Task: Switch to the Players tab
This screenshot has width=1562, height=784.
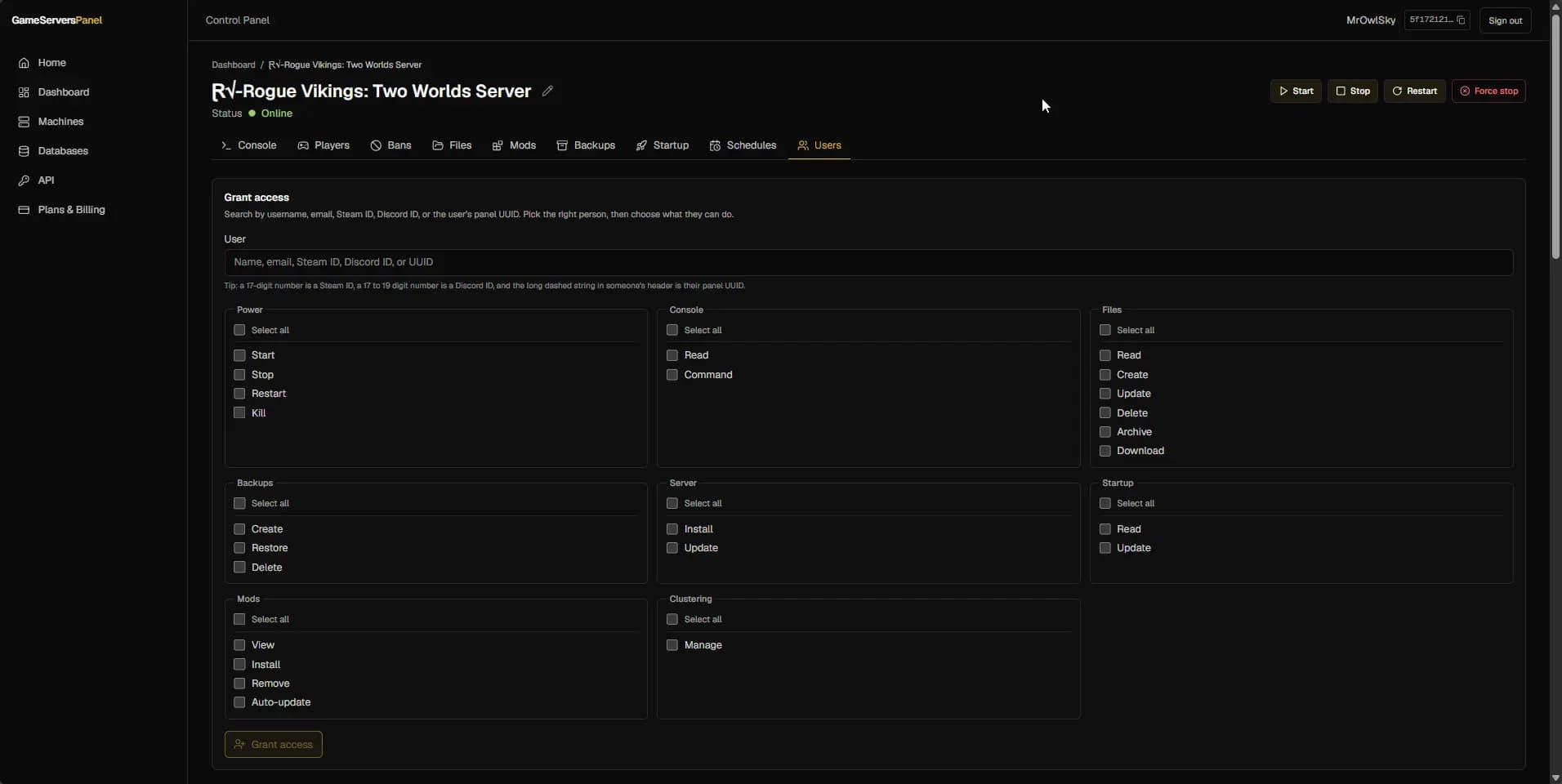Action: [x=324, y=145]
